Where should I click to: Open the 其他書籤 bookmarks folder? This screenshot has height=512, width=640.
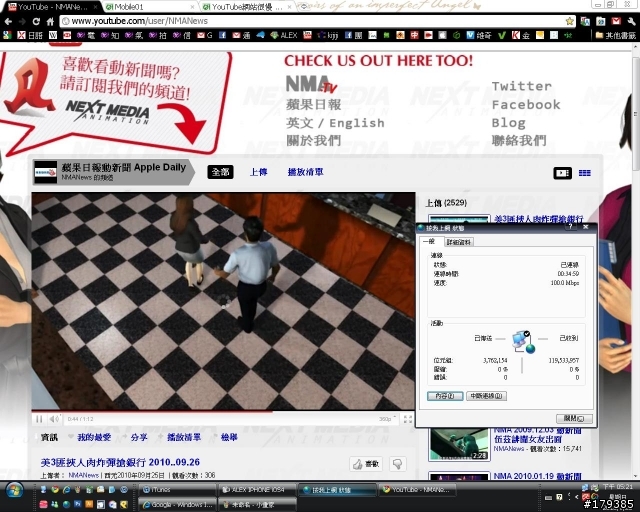616,36
